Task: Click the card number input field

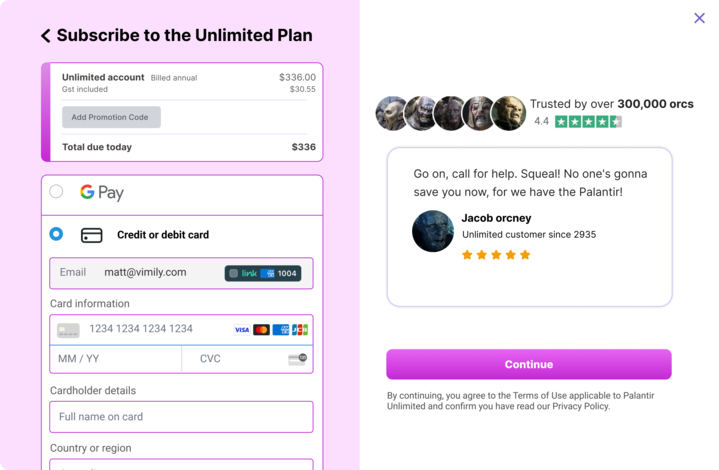Action: click(141, 329)
